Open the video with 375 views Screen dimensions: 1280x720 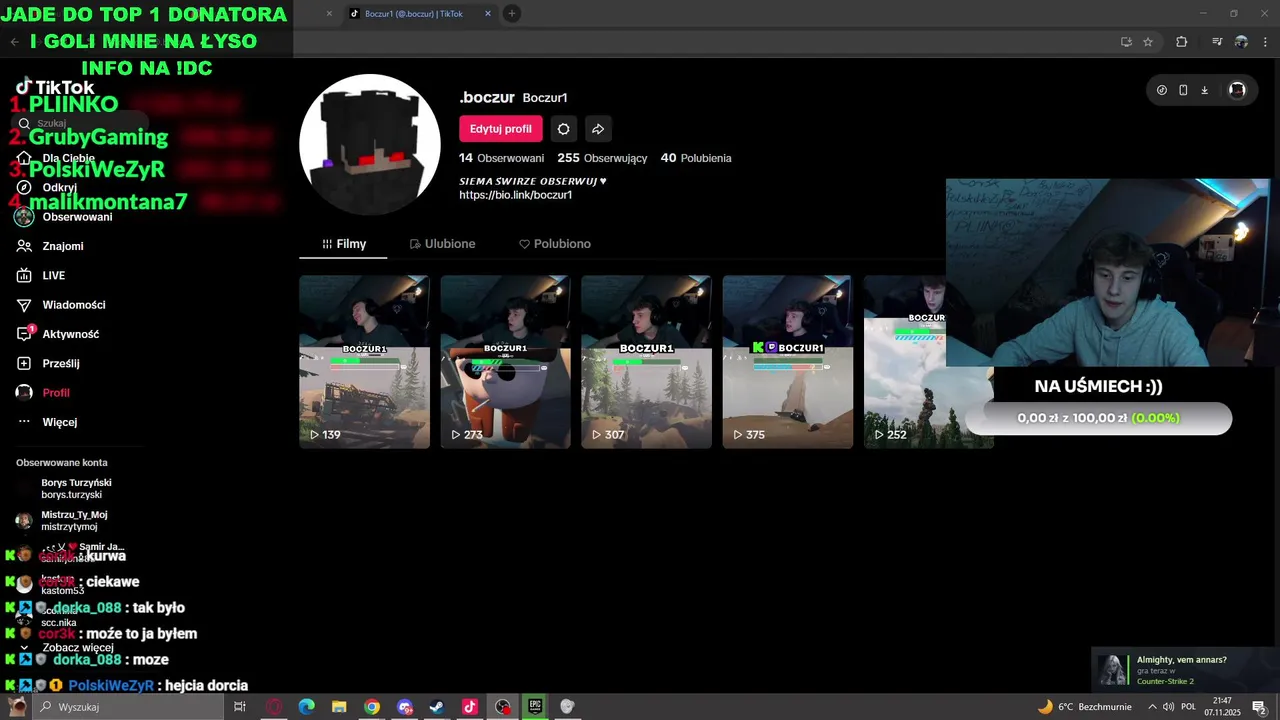point(787,361)
